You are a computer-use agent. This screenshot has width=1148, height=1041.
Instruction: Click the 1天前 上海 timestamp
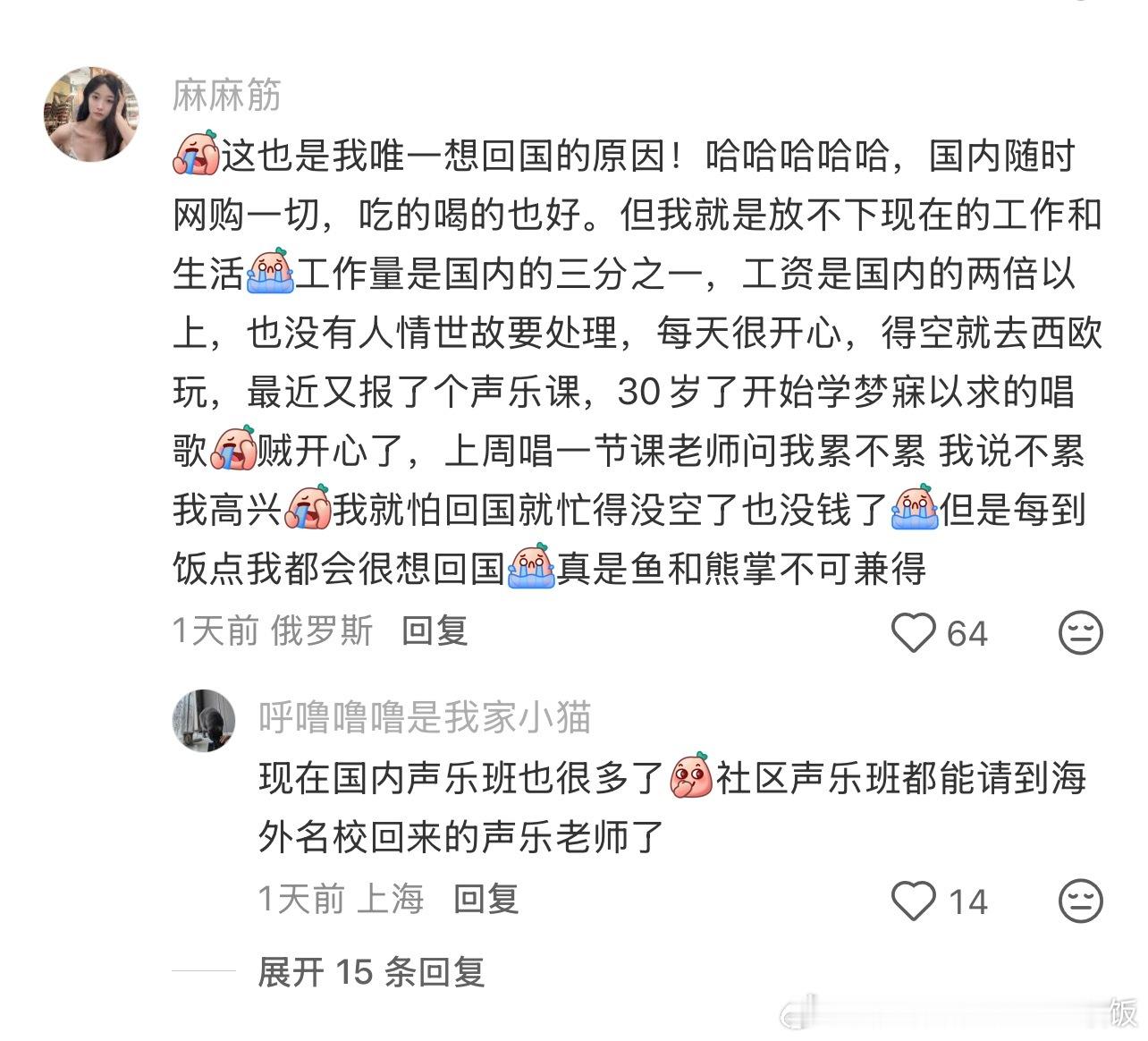(341, 898)
